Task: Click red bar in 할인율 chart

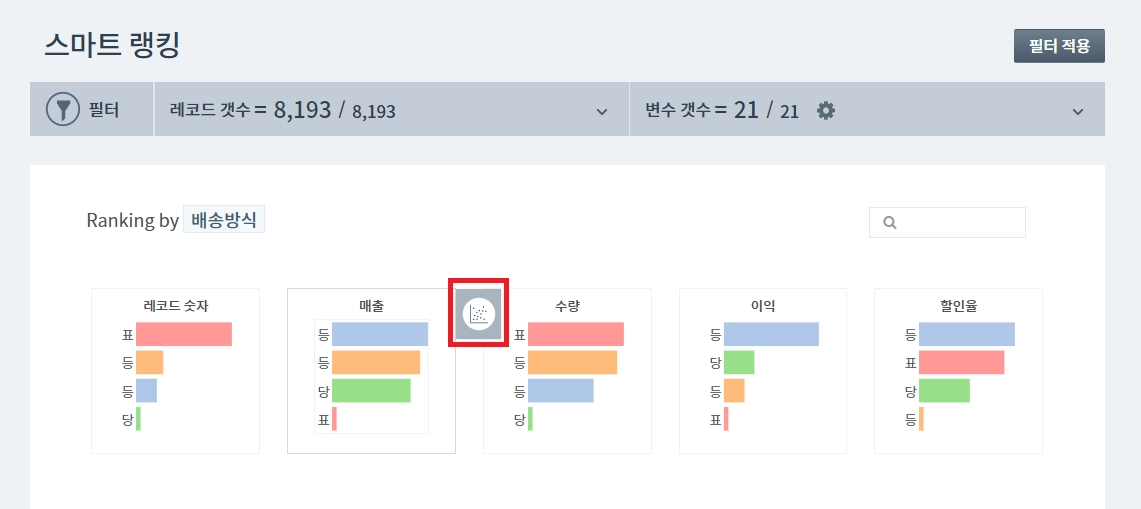Action: pyautogui.click(x=961, y=362)
